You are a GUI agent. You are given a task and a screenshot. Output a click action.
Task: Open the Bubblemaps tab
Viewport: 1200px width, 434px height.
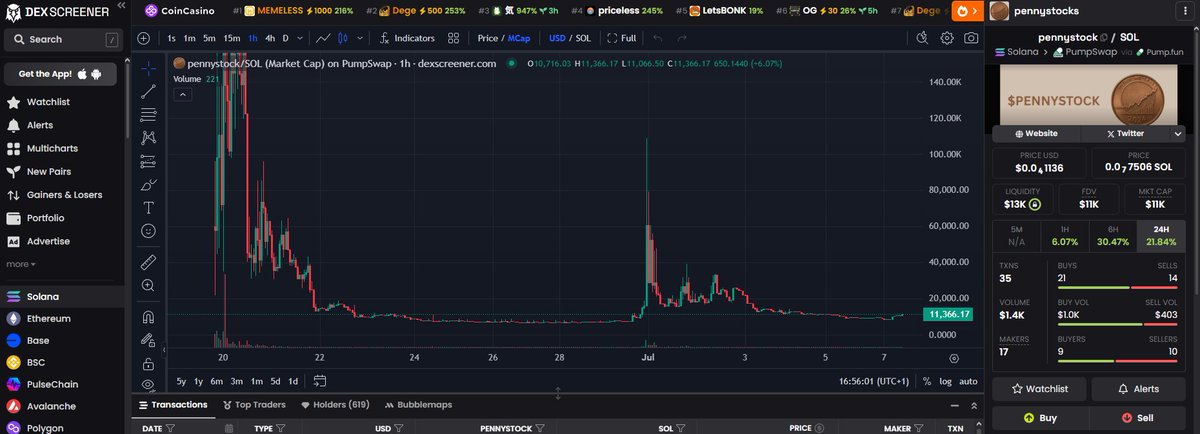coord(417,405)
